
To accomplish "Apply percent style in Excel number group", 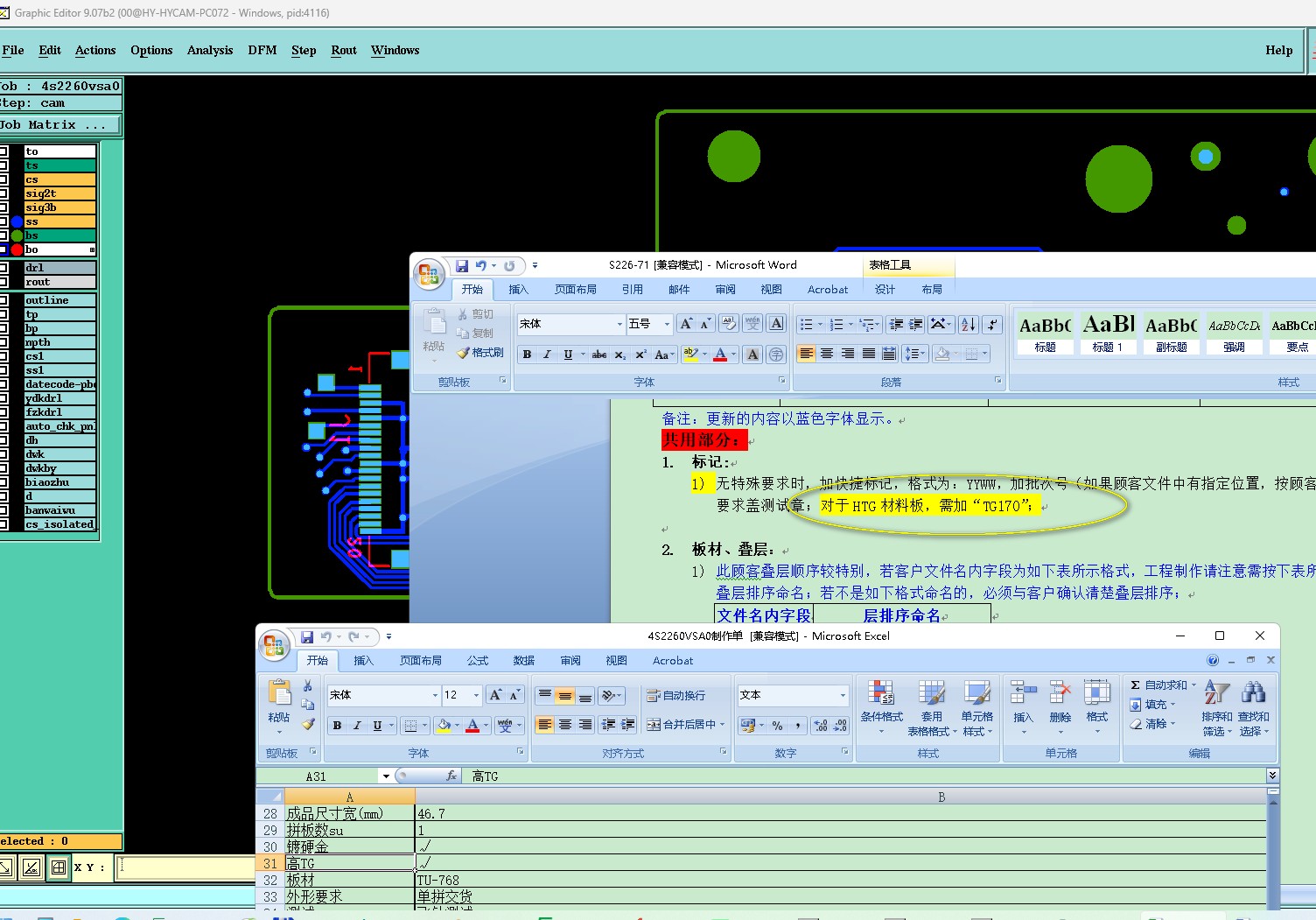I will pos(777,726).
